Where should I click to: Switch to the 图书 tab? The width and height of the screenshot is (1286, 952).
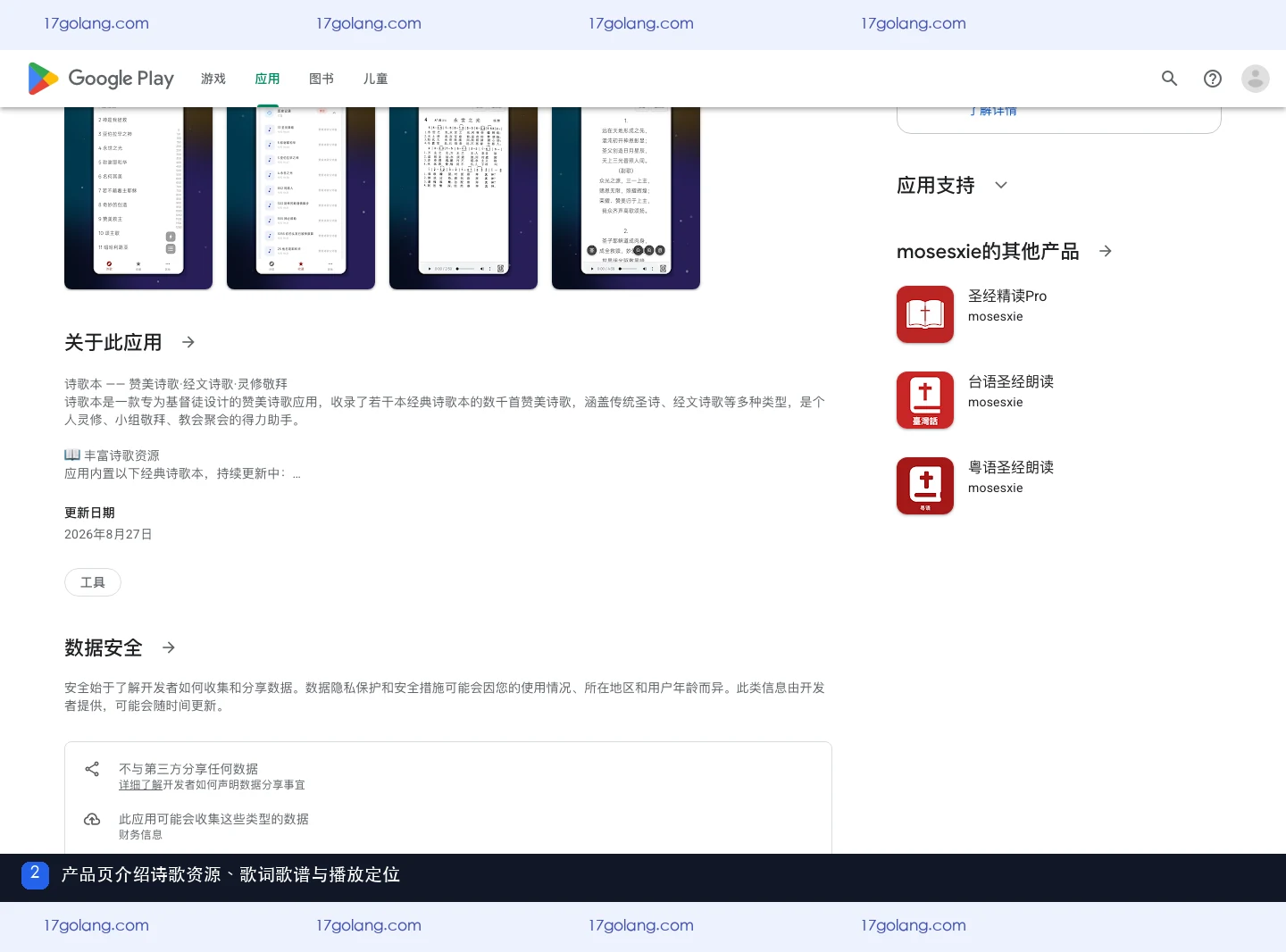tap(321, 79)
